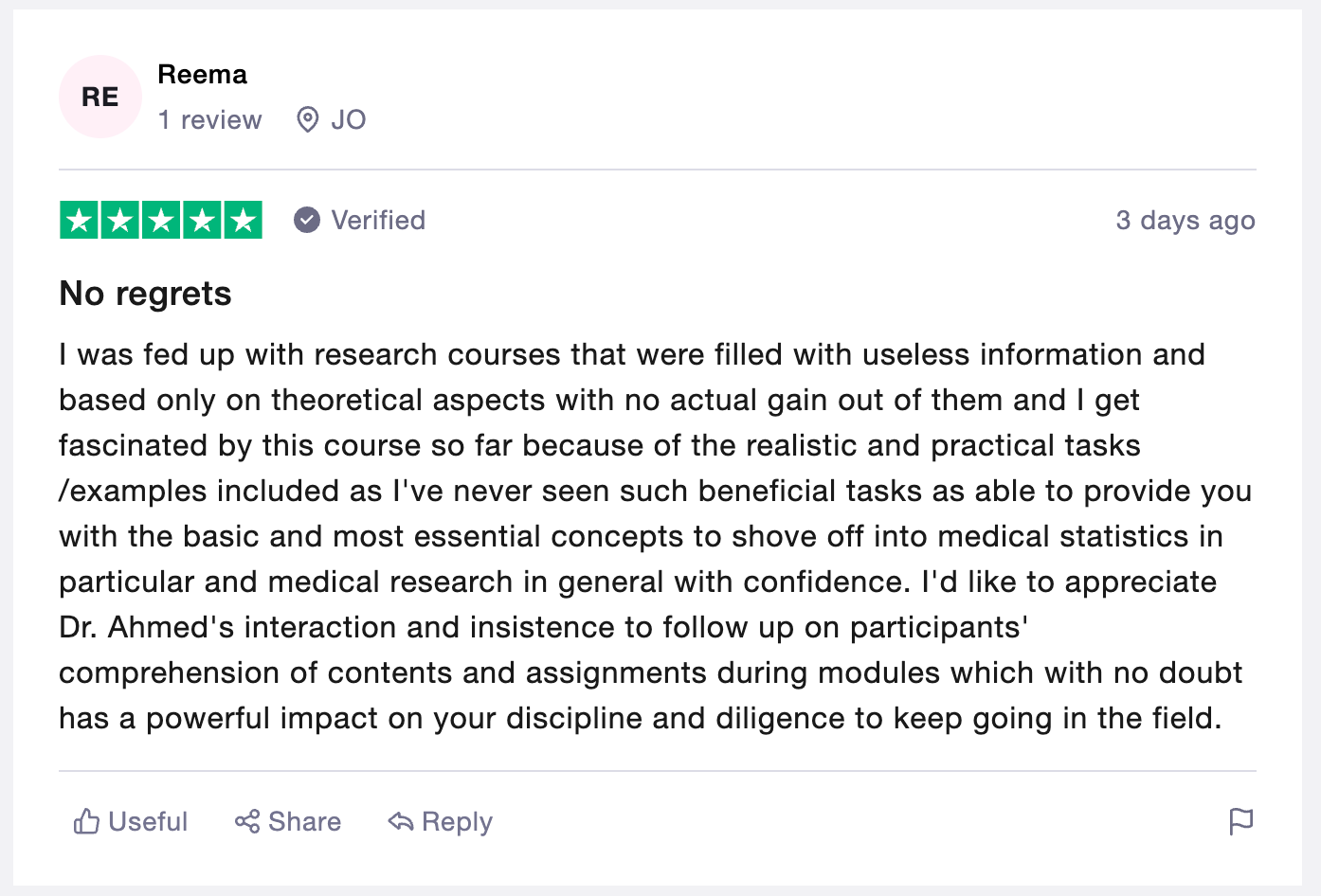Click the thumbs-up Useful icon
Screen dimensions: 1321x896
point(86,821)
